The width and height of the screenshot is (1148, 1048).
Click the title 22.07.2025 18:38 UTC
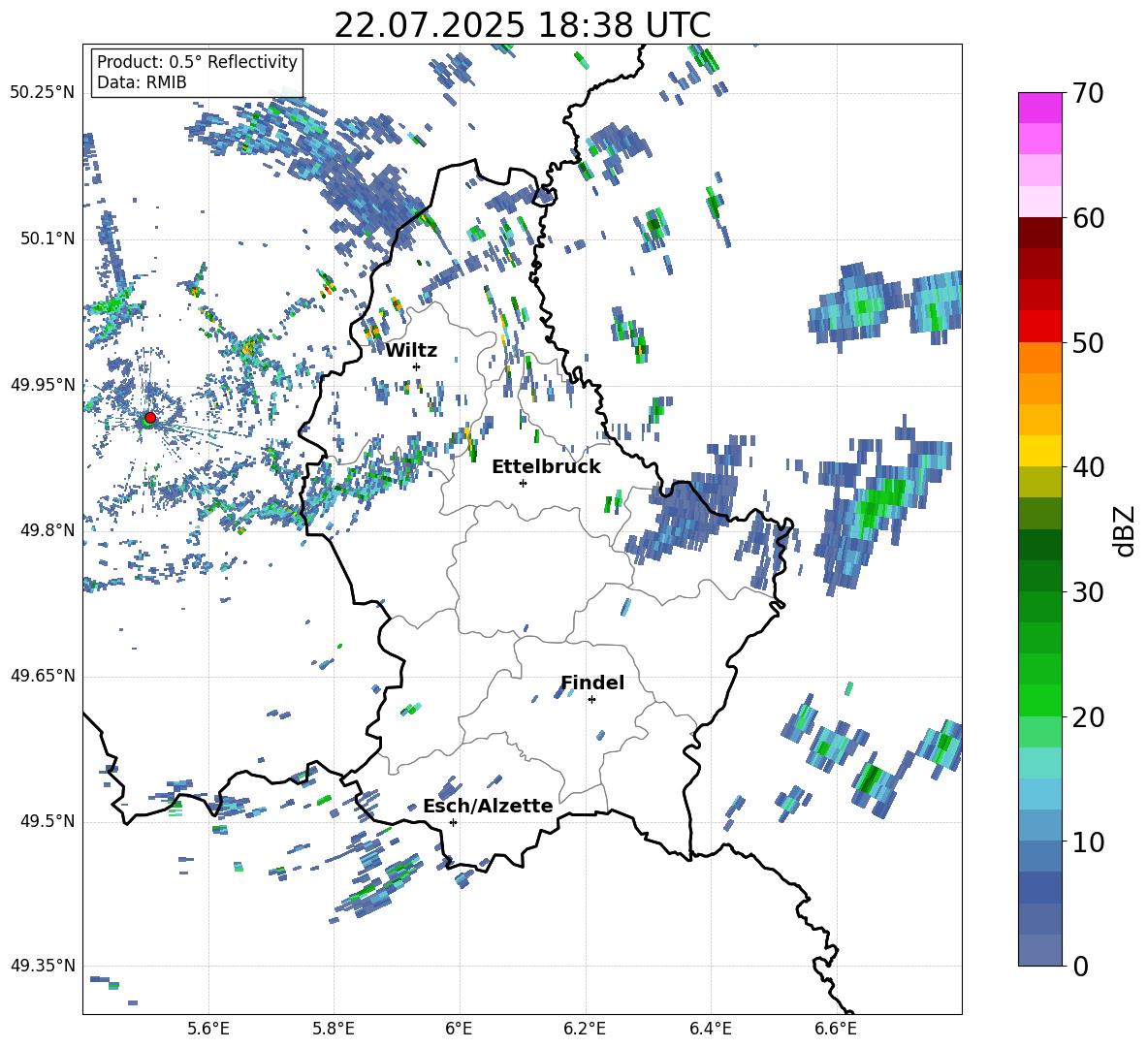tap(522, 25)
